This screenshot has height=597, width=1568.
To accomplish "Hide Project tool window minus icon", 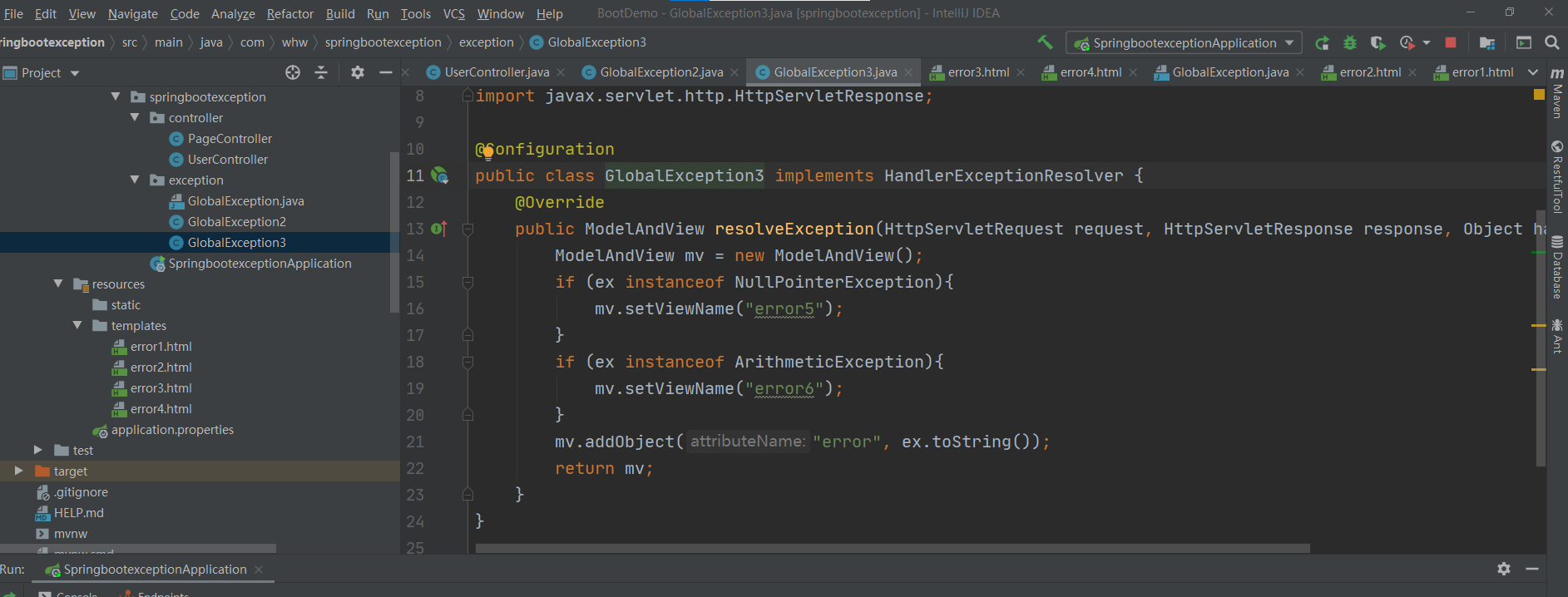I will [385, 72].
